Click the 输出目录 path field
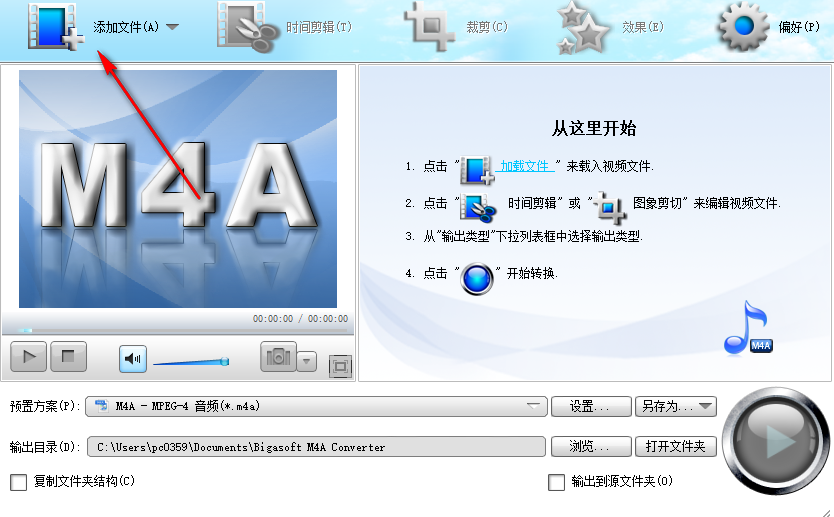Screen dimensions: 834x517 point(316,447)
